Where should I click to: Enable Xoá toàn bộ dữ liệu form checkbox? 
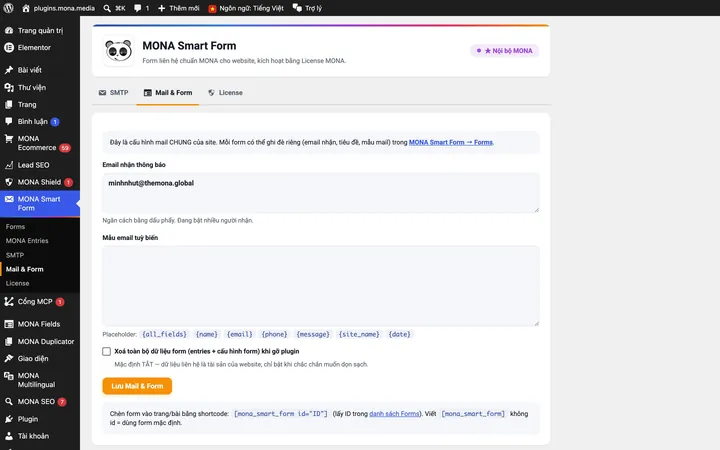click(107, 351)
